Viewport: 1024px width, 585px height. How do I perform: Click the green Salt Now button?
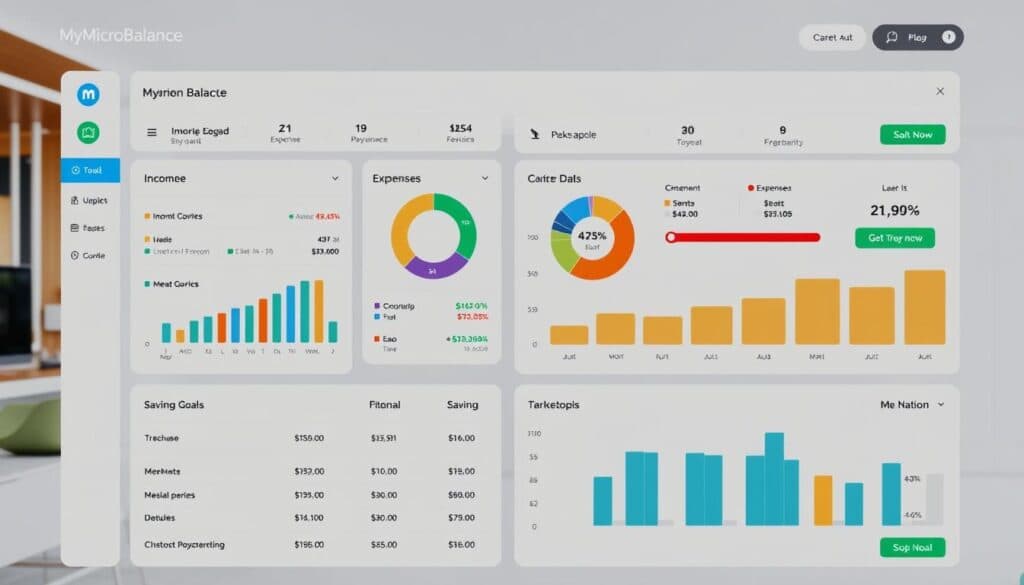coord(912,134)
